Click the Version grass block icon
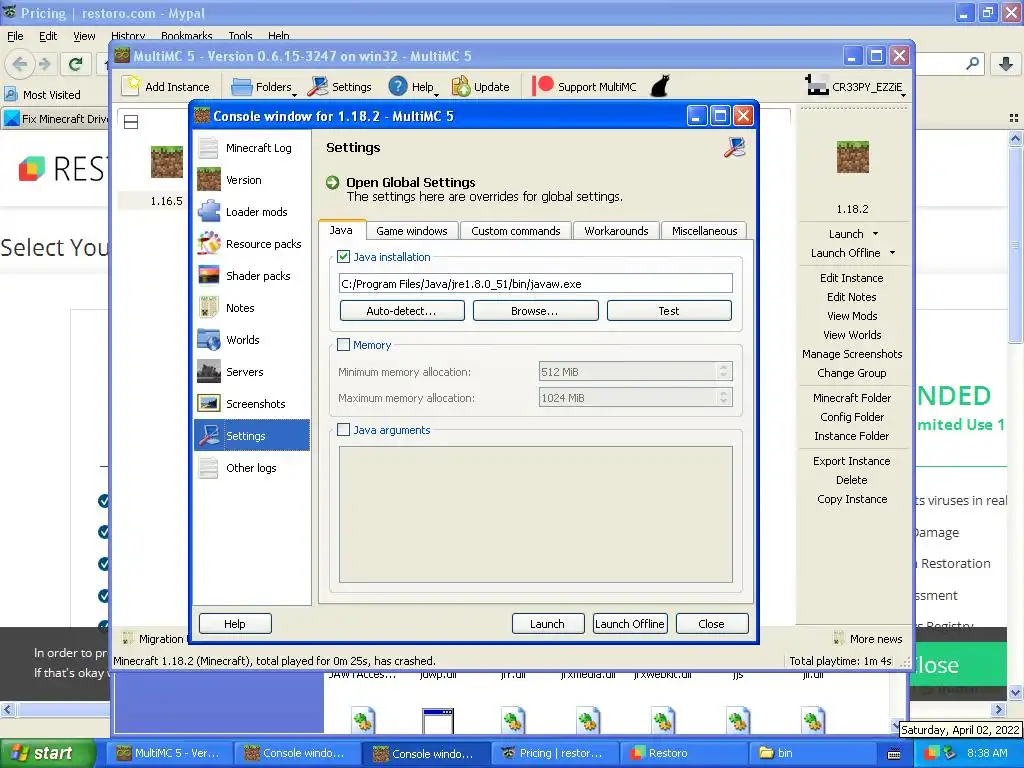 208,180
